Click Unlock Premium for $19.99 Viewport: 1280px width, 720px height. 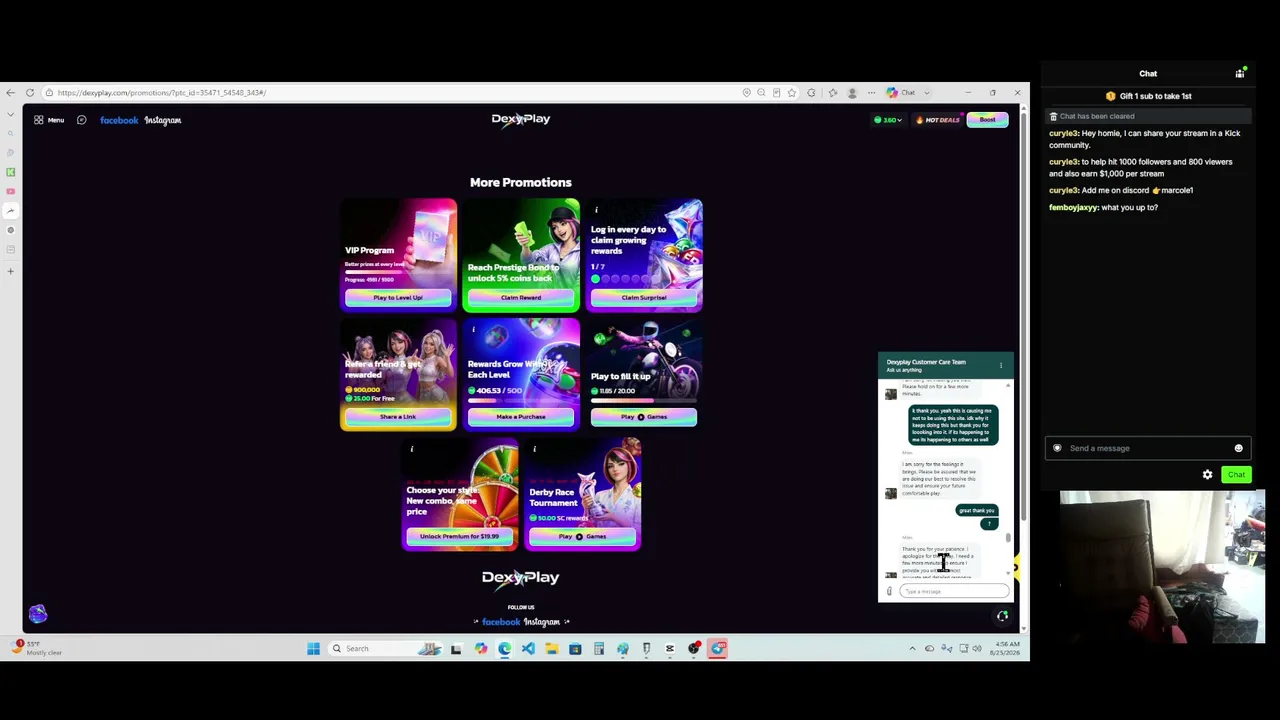point(459,537)
